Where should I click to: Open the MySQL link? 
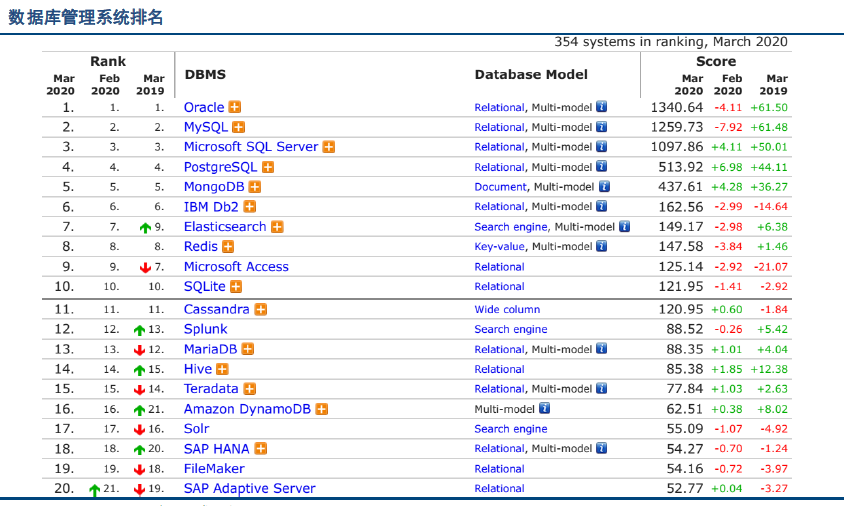coord(206,128)
